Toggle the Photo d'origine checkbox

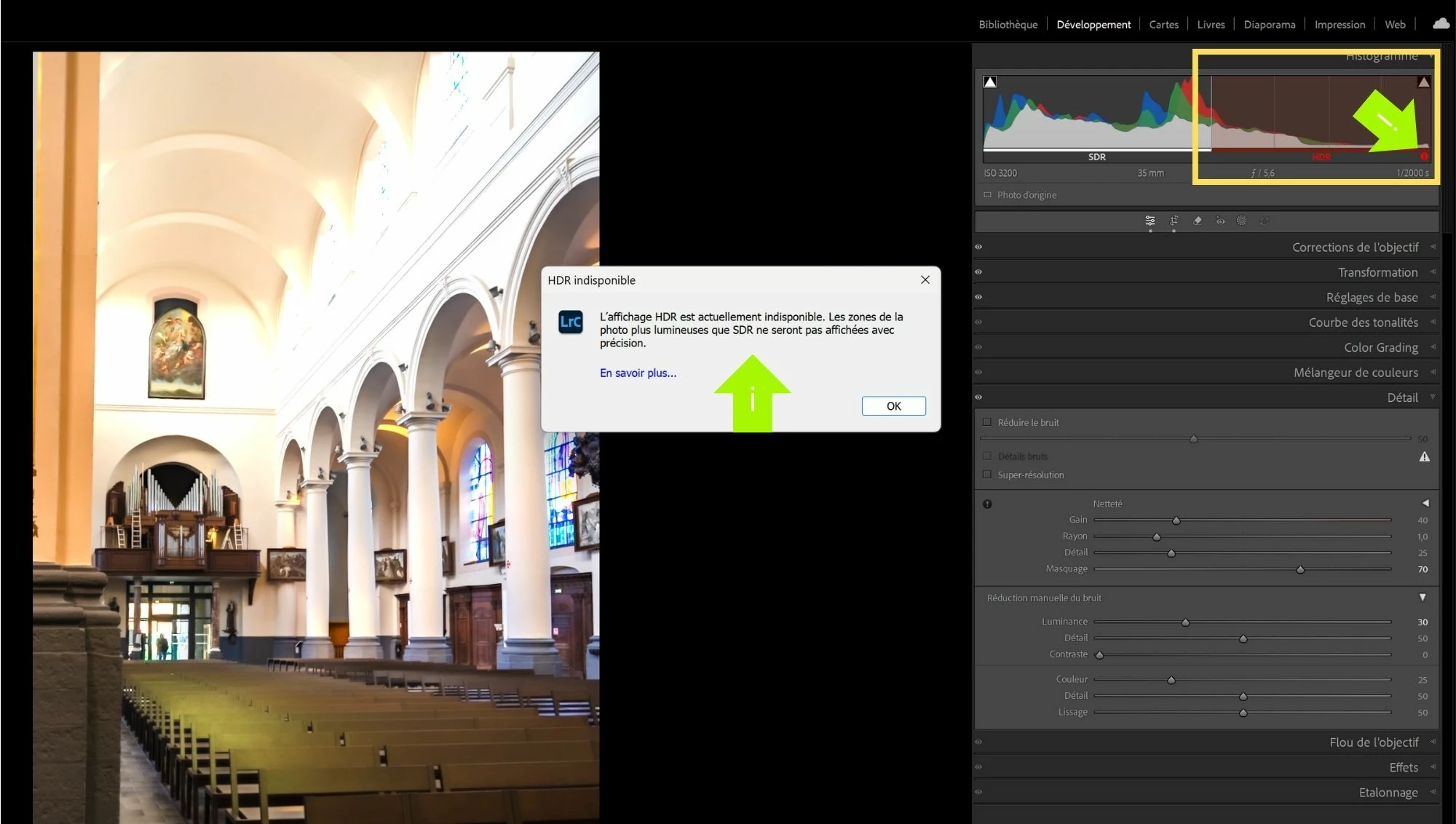(x=987, y=195)
